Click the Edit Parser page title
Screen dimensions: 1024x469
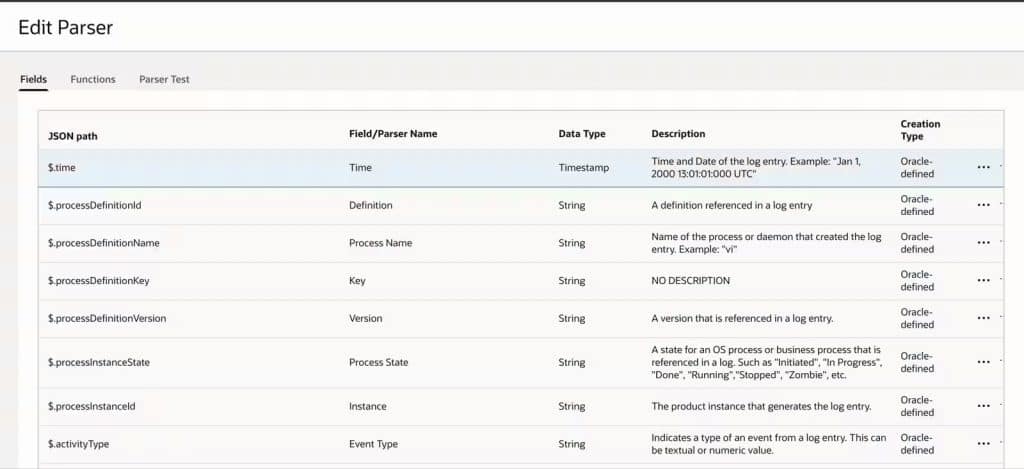tap(65, 27)
